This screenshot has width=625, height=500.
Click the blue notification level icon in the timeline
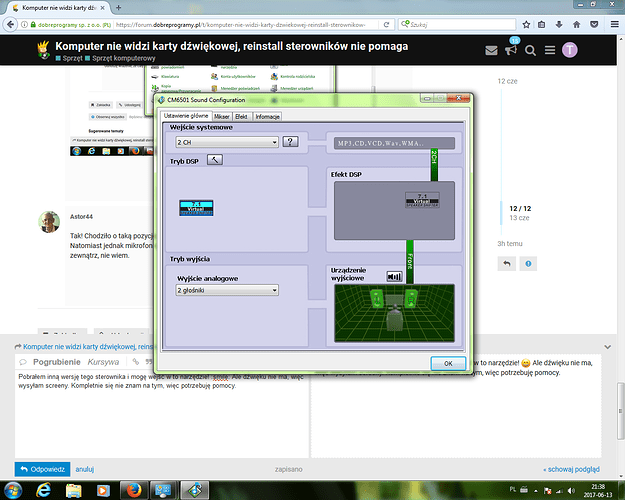pyautogui.click(x=528, y=264)
